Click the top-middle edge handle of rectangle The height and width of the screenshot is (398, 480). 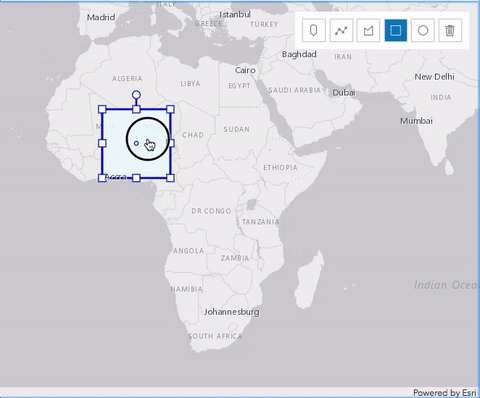(x=136, y=109)
